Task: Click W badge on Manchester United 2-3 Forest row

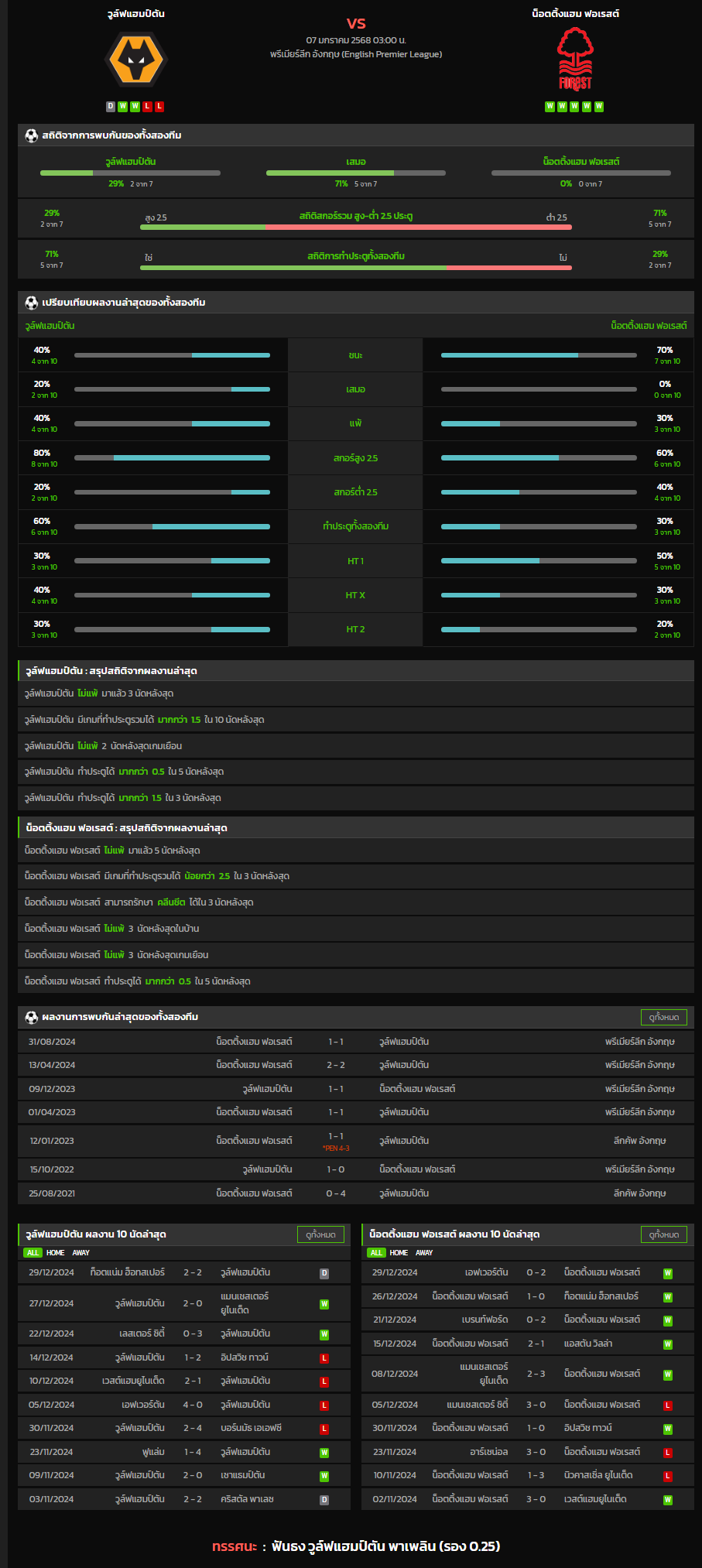Action: 668,1375
